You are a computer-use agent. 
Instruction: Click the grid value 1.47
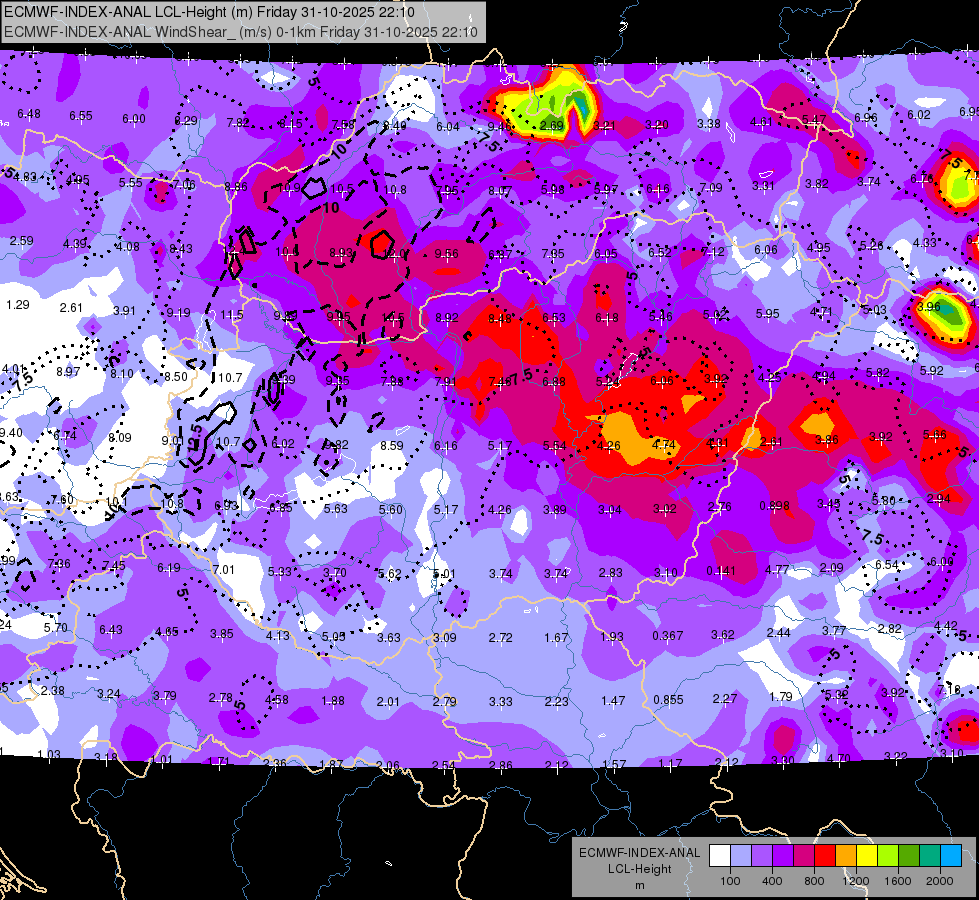pos(612,701)
